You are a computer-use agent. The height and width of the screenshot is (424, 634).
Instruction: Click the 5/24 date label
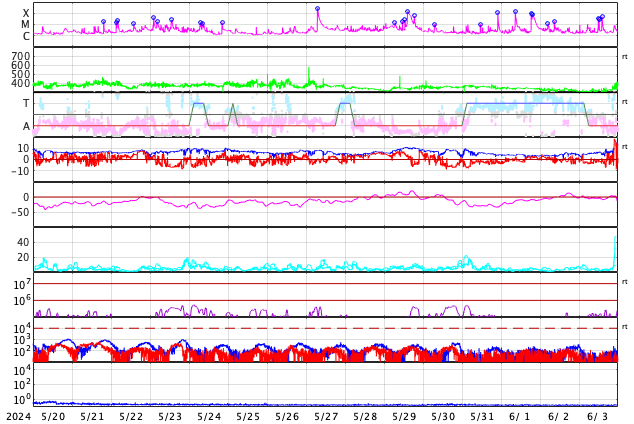pos(209,416)
